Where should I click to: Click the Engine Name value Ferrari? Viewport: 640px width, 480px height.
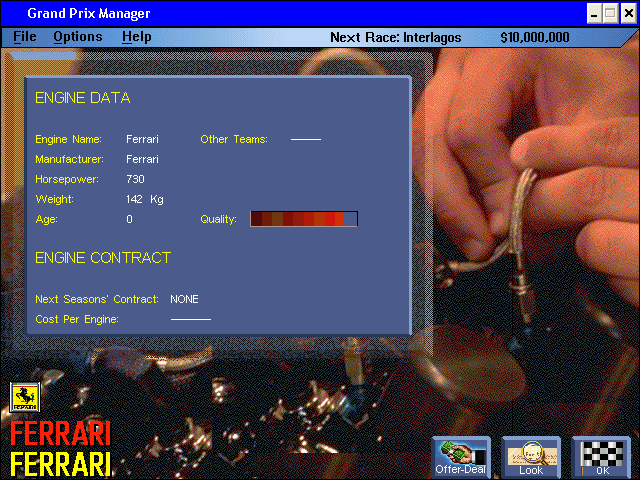[142, 139]
